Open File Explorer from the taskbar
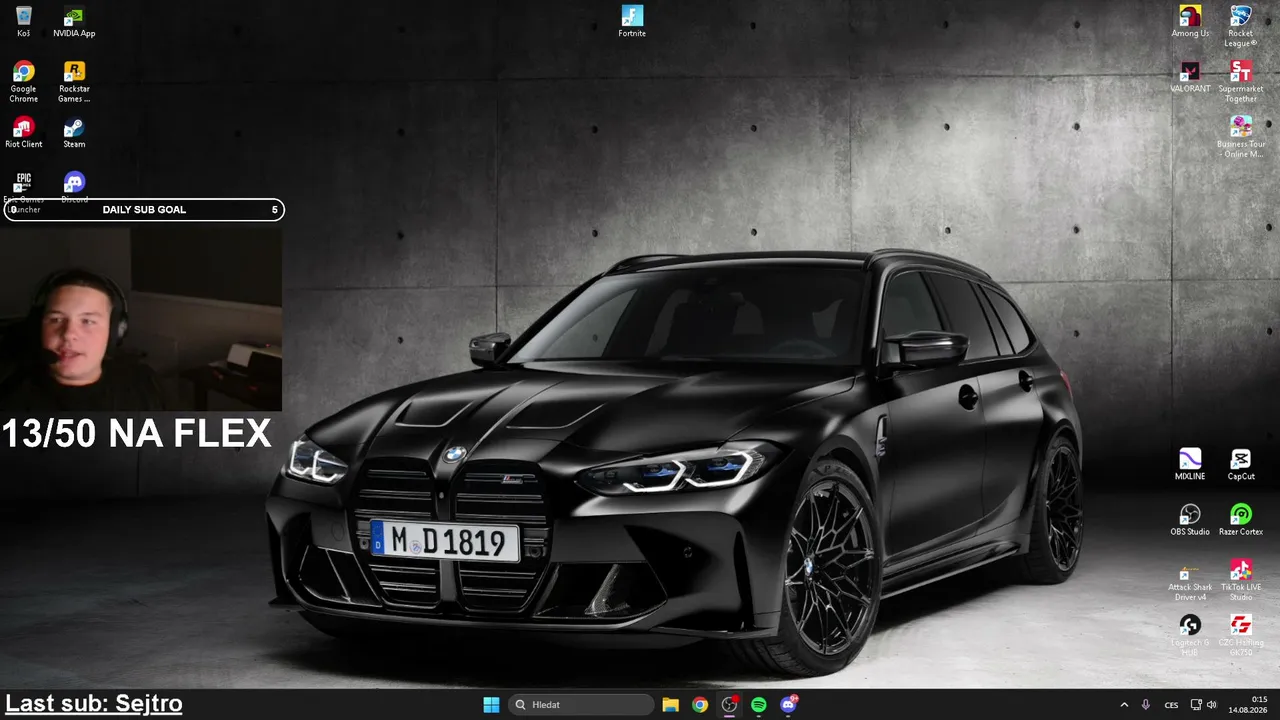The width and height of the screenshot is (1280, 720). tap(671, 705)
